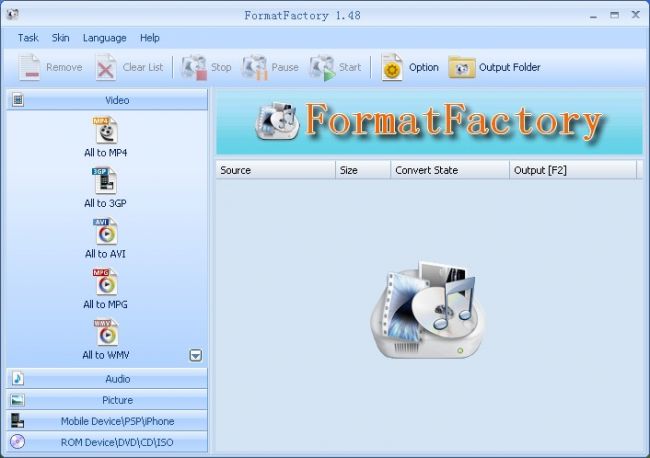
Task: Click the Option gear icon
Action: pos(393,67)
